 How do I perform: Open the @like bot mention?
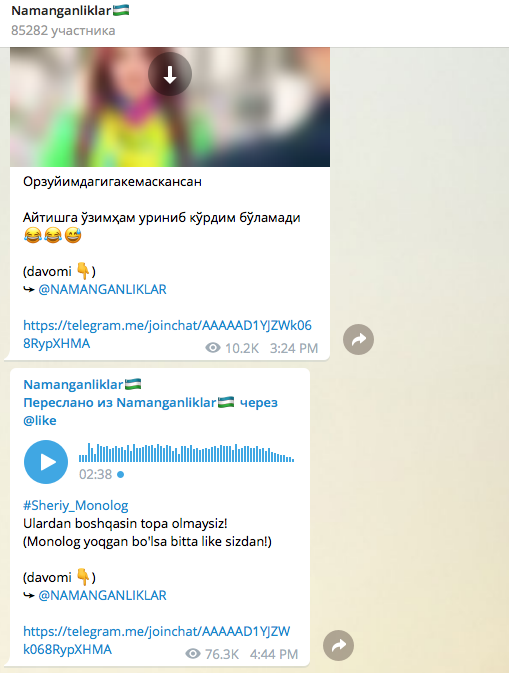[x=39, y=420]
